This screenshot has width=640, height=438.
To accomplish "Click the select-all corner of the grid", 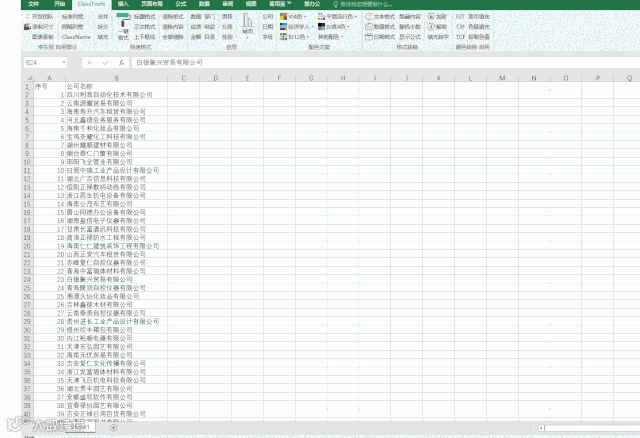I will pyautogui.click(x=28, y=78).
